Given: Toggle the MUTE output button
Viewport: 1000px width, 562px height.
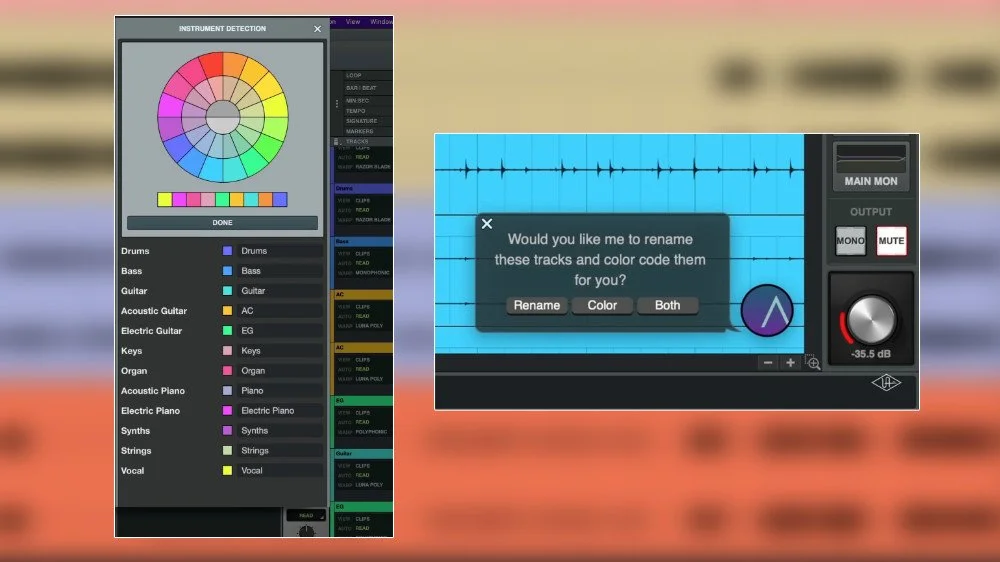Looking at the screenshot, I should tap(891, 241).
